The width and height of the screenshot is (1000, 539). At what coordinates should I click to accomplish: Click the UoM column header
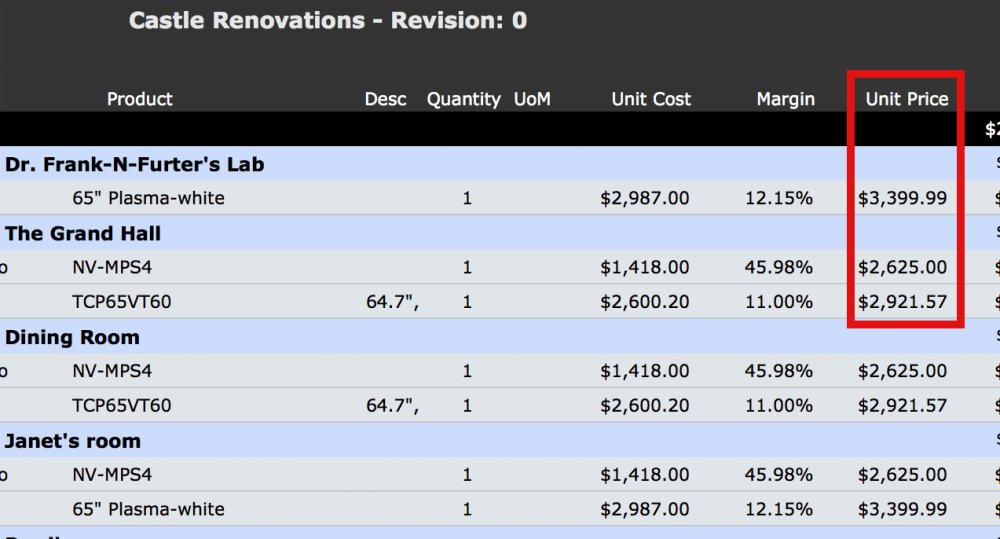point(532,99)
